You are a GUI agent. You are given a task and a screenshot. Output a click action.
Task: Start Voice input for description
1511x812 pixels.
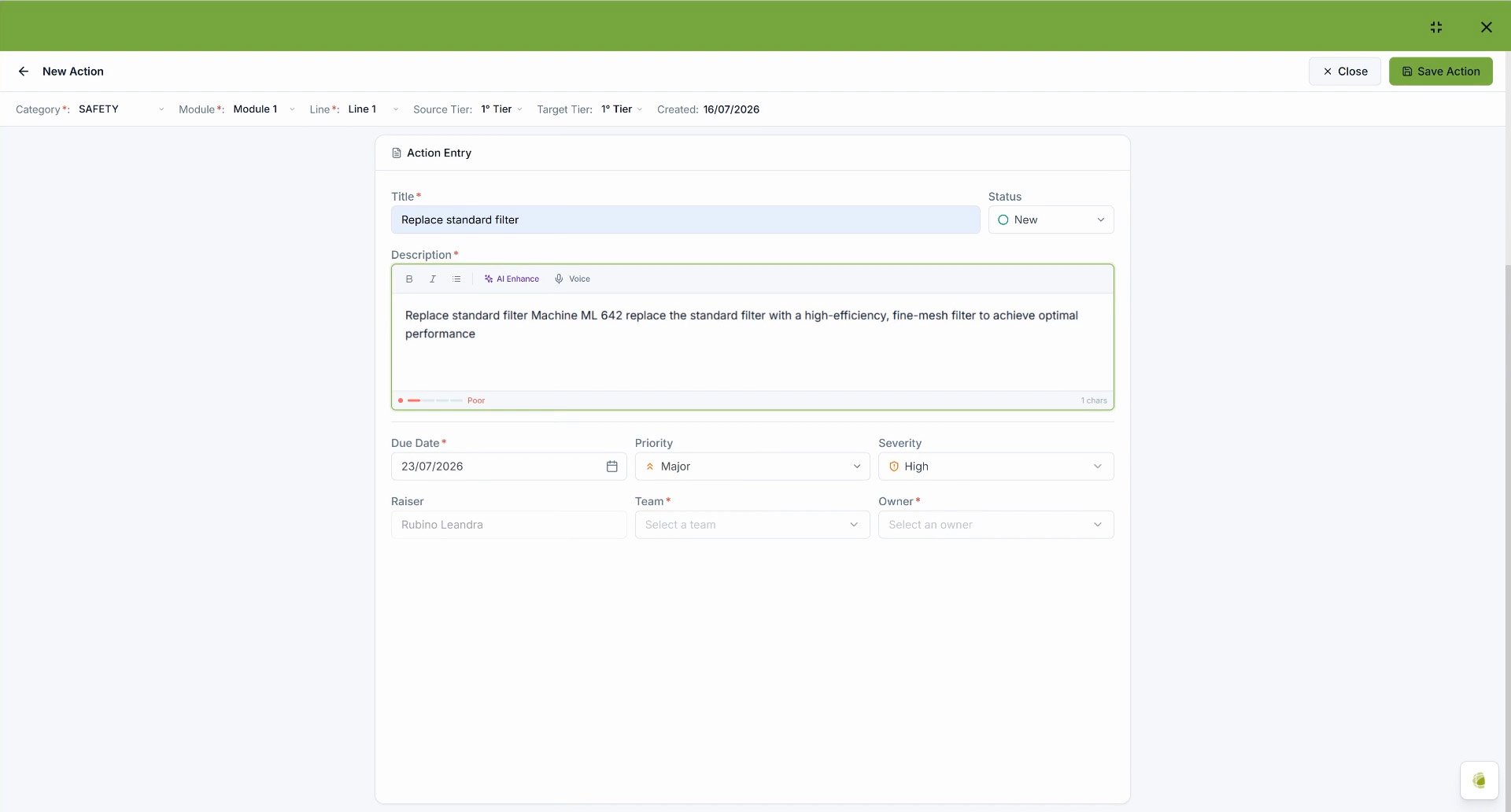(572, 279)
